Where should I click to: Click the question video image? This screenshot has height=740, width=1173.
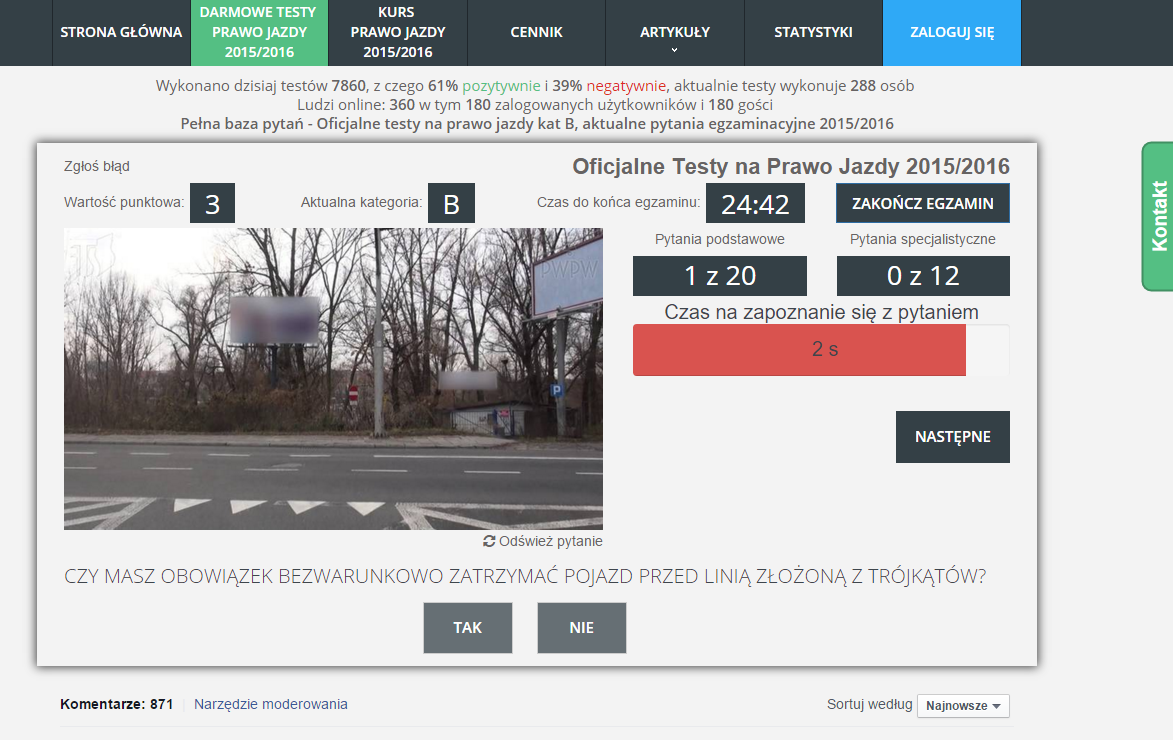(x=333, y=379)
